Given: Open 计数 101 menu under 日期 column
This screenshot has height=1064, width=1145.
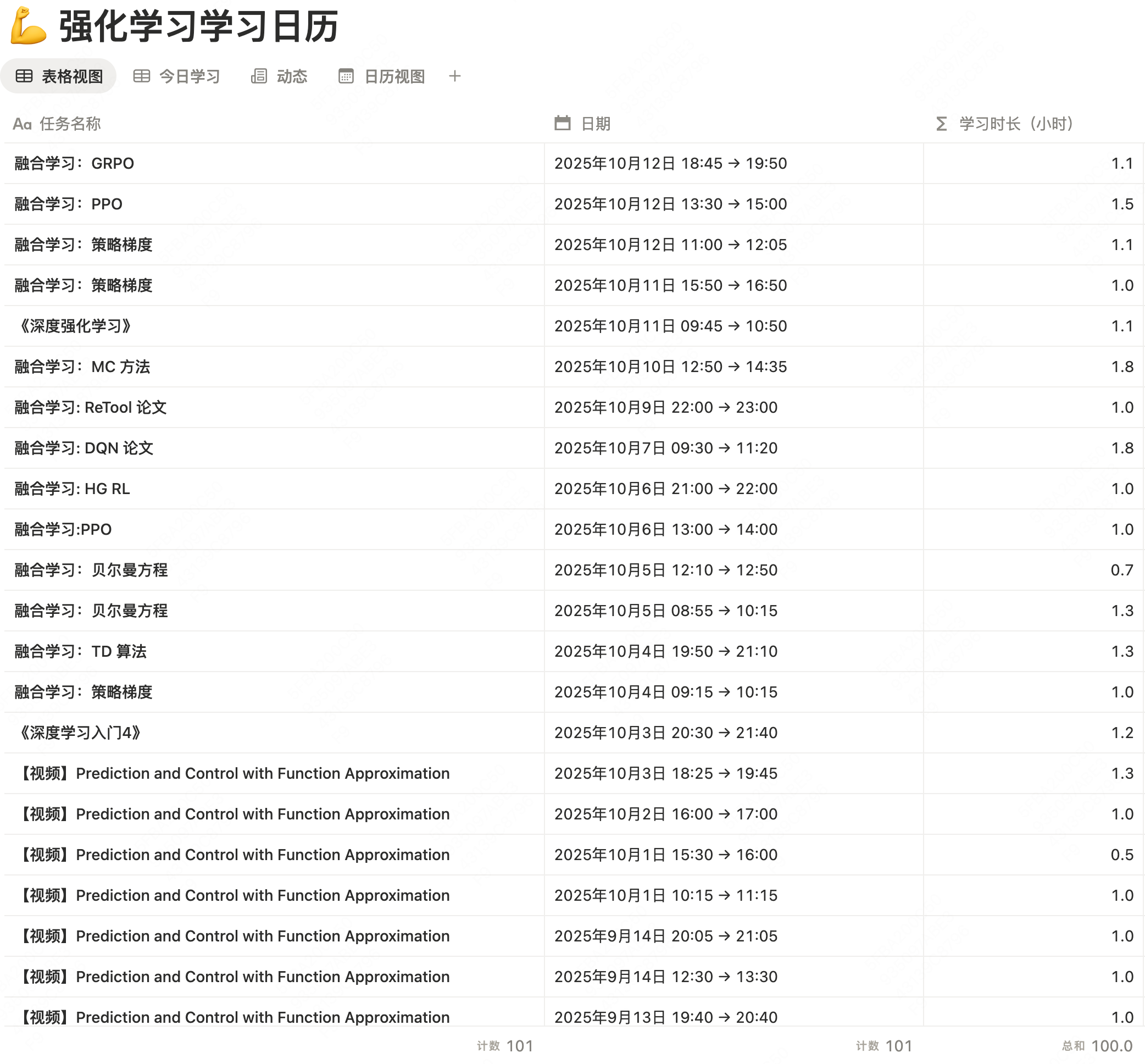Looking at the screenshot, I should click(883, 1046).
